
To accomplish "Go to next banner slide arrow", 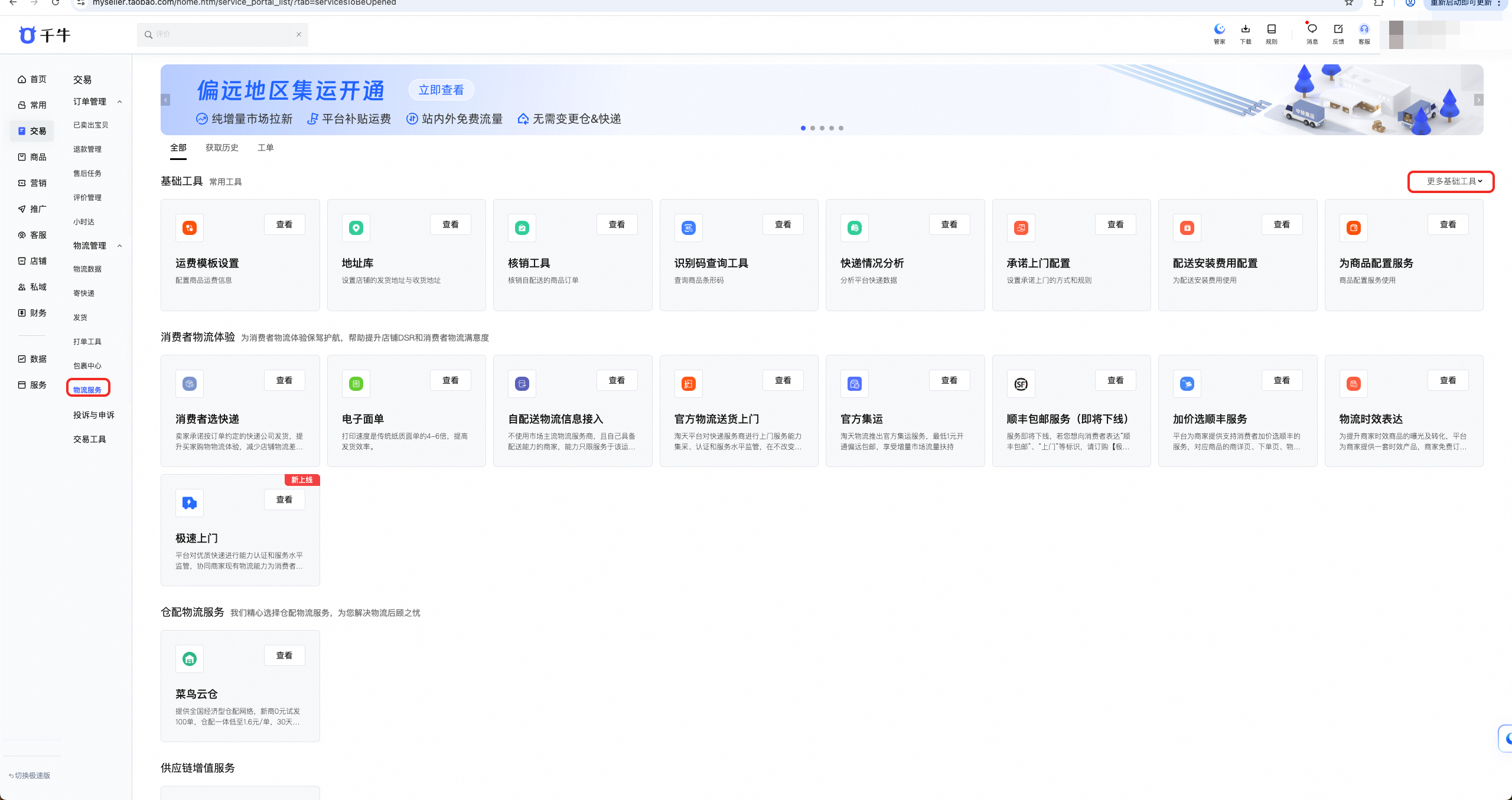I will coord(1478,100).
